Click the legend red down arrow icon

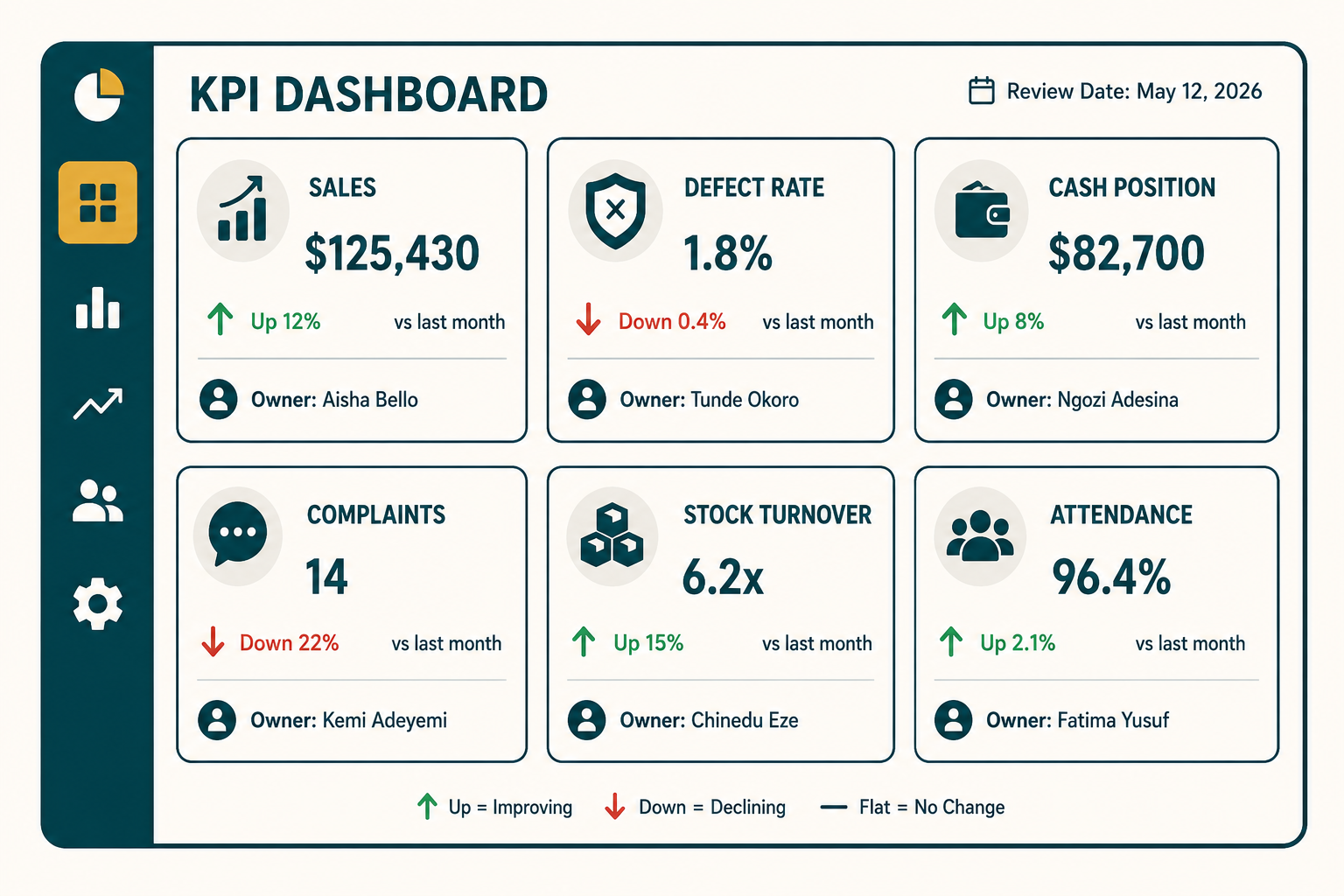pos(615,806)
